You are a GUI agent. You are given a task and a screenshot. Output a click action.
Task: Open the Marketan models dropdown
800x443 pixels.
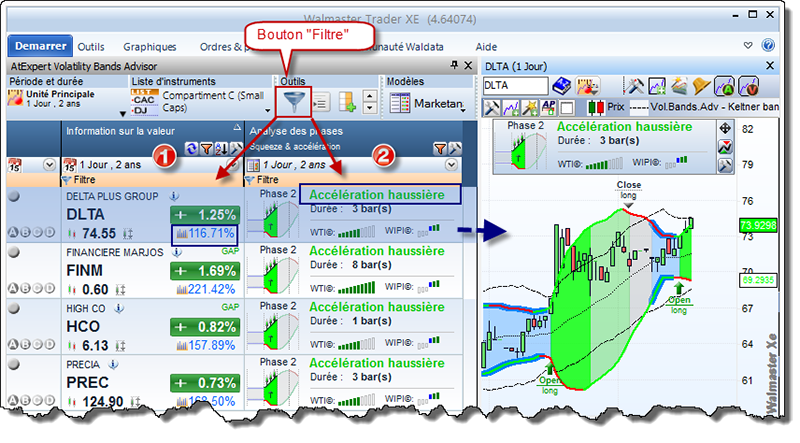(463, 110)
